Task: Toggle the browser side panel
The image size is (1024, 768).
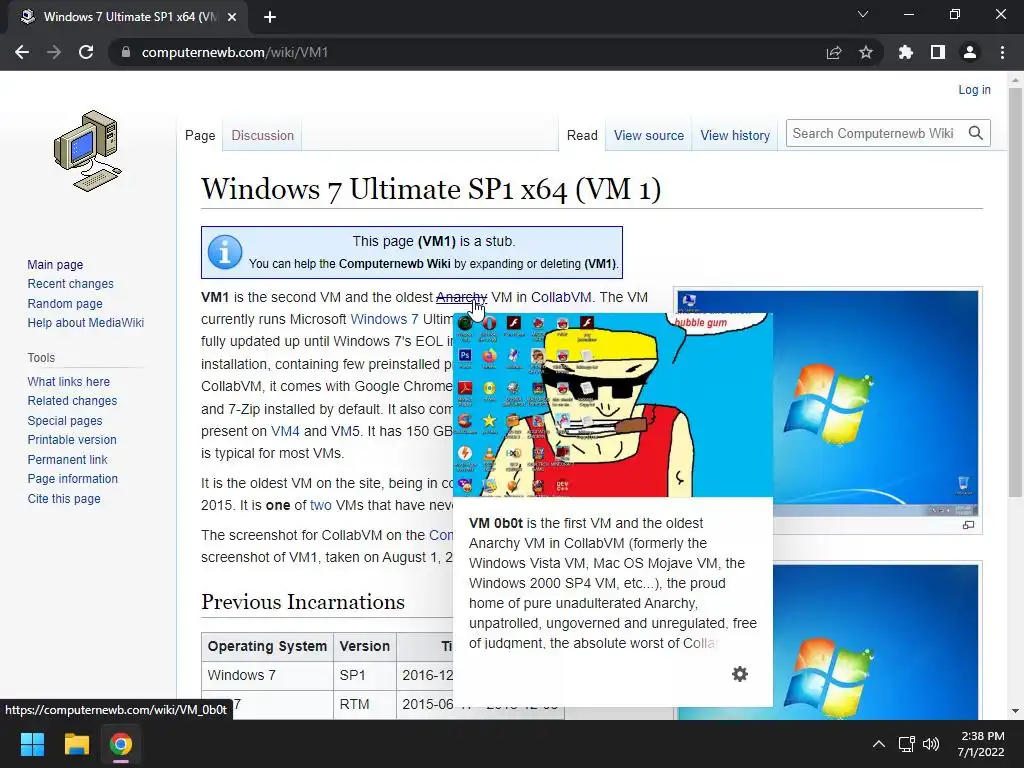Action: pos(938,52)
